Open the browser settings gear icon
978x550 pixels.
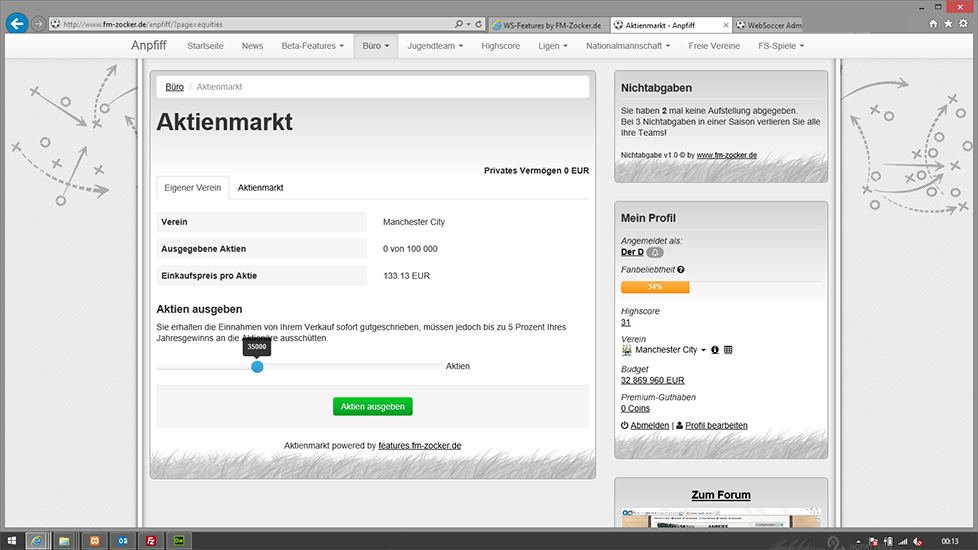coord(963,23)
